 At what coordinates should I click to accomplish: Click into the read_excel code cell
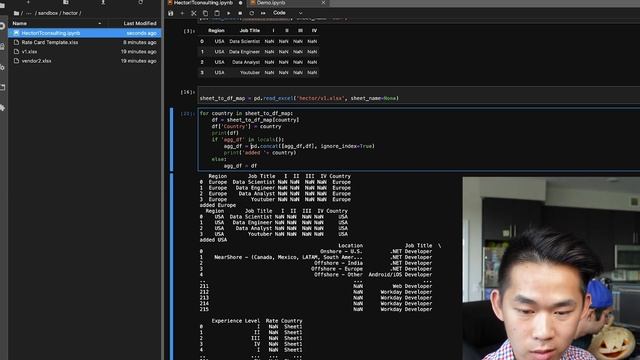click(419, 95)
